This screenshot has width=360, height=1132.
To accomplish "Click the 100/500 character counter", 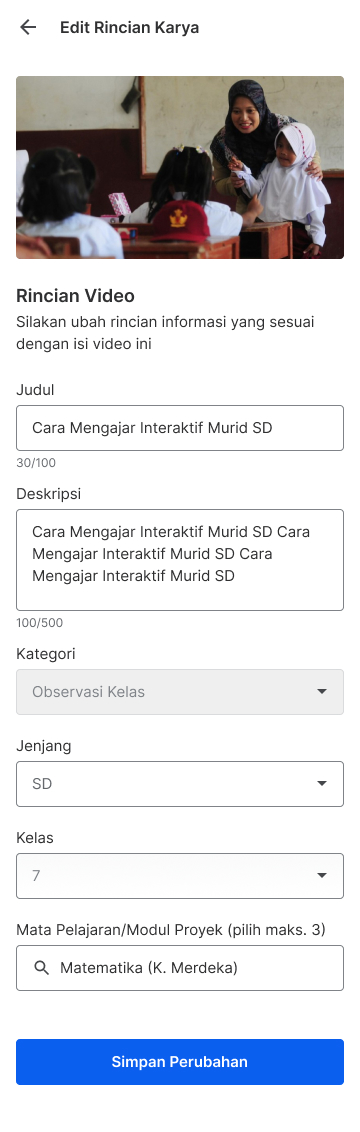I will [x=40, y=623].
